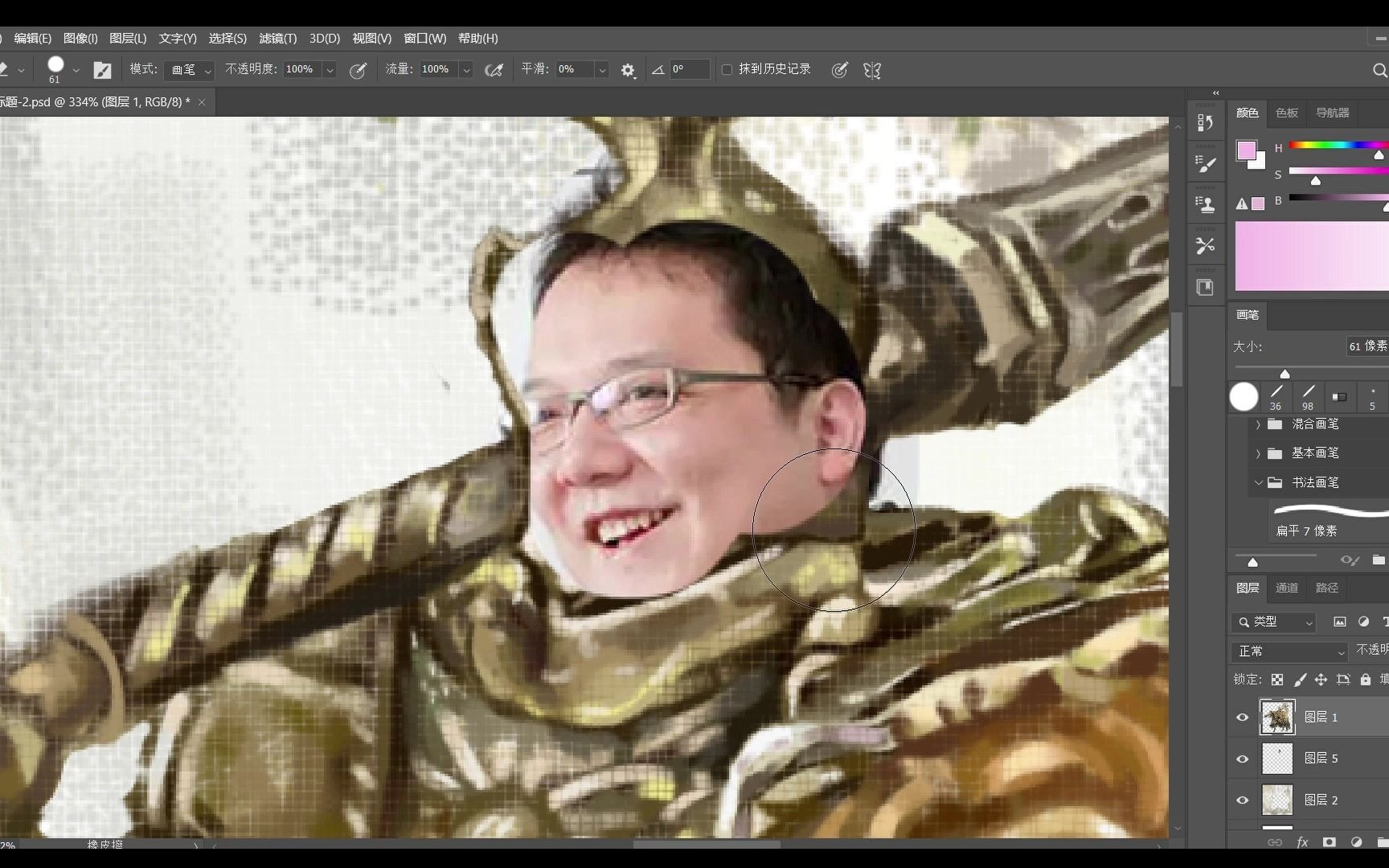Enable airbrush build-up icon
The image size is (1389, 868).
pos(494,70)
